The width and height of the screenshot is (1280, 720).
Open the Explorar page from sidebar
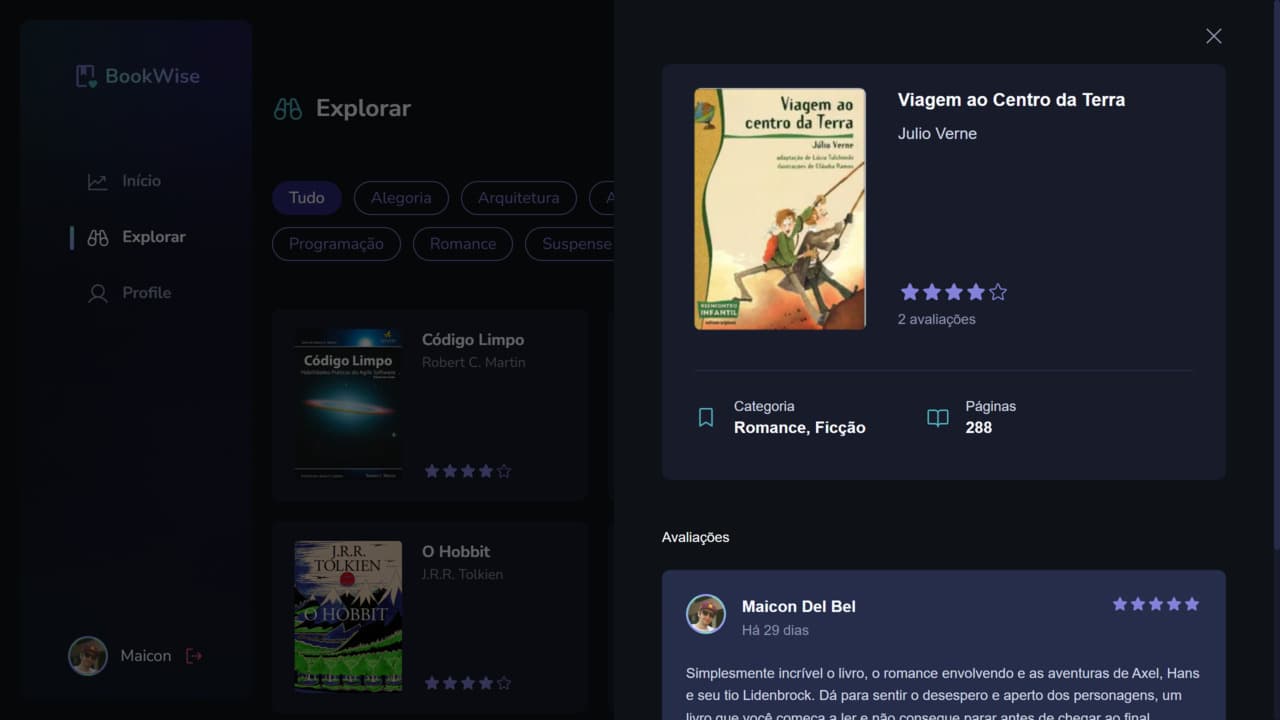(x=152, y=236)
